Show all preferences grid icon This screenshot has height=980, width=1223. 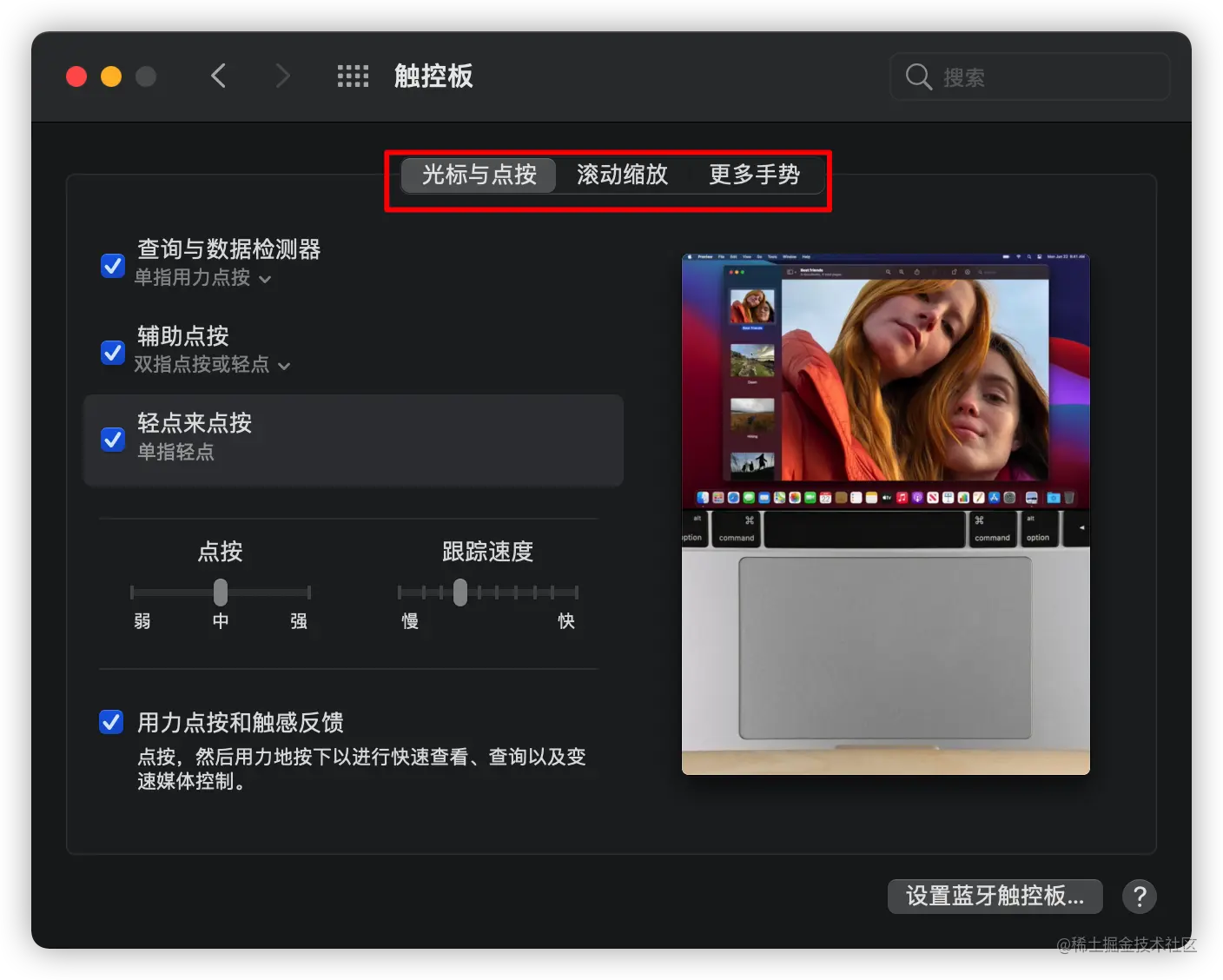click(x=353, y=76)
